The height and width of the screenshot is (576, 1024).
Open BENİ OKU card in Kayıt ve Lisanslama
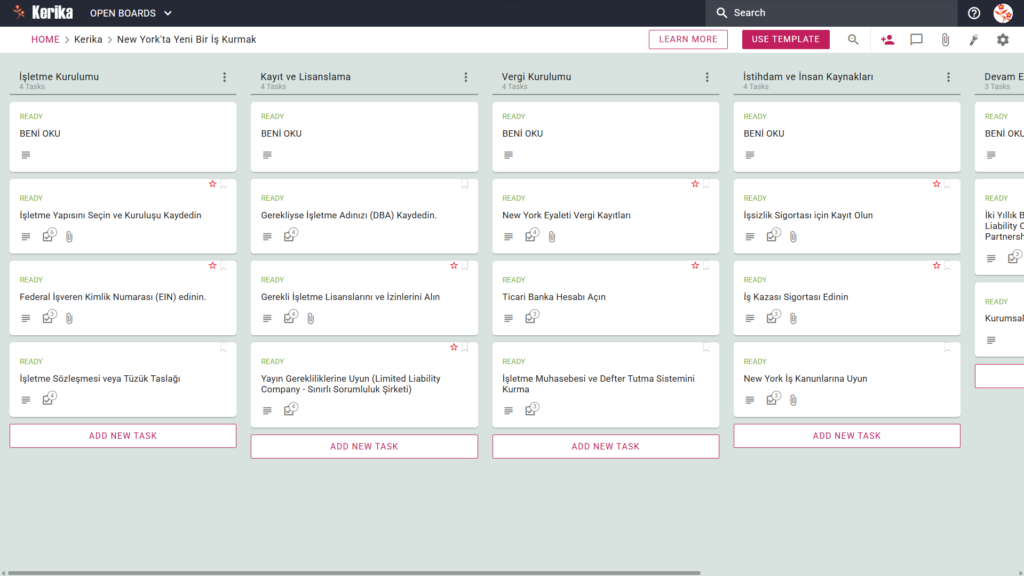[x=364, y=136]
